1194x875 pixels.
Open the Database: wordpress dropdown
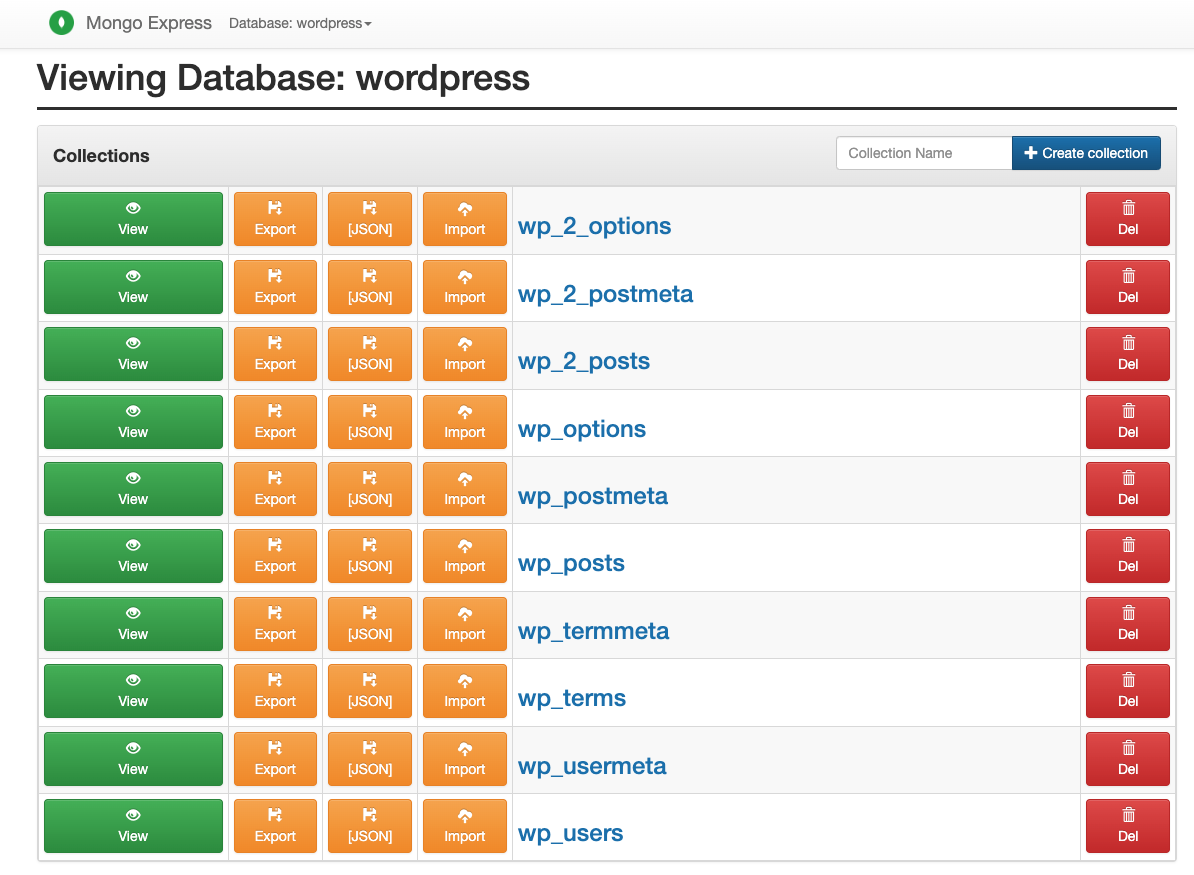(300, 24)
